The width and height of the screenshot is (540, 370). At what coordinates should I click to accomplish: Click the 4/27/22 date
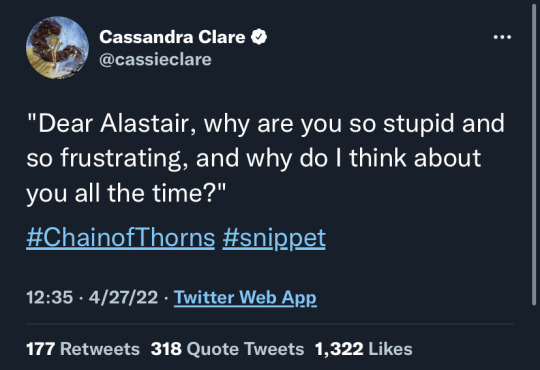coord(123,297)
